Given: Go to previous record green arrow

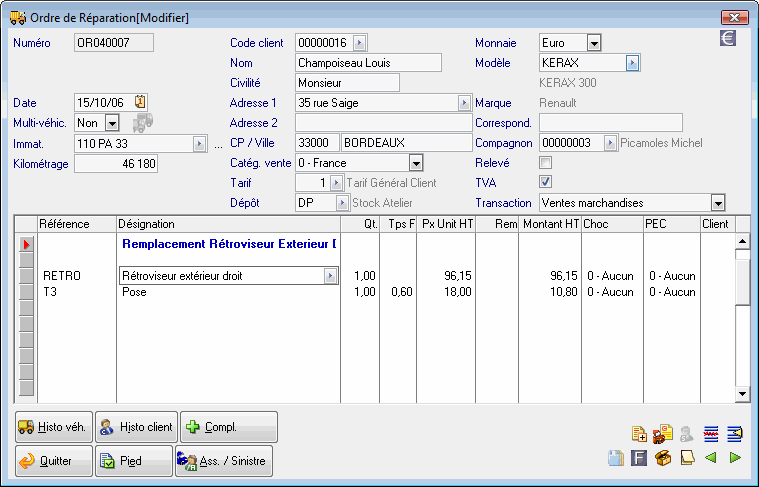Looking at the screenshot, I should click(711, 458).
